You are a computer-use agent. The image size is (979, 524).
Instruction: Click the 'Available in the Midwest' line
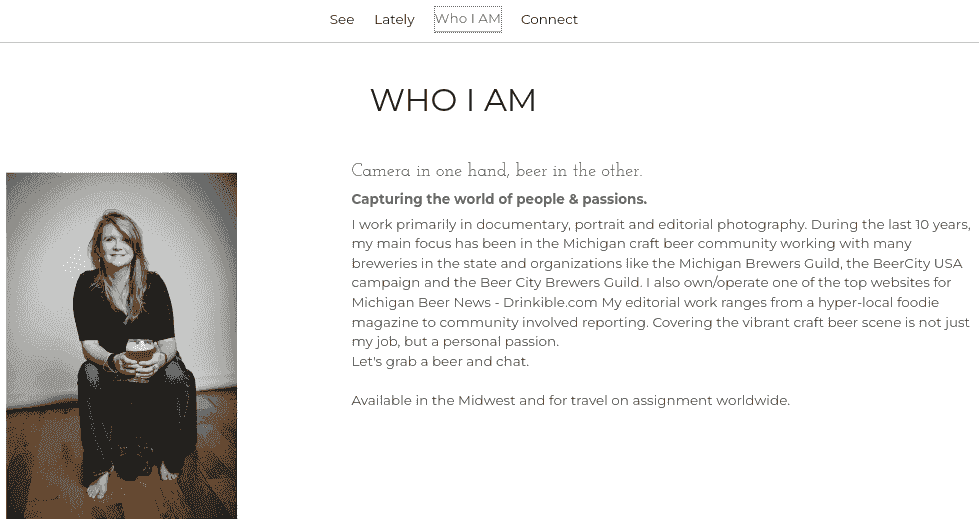pyautogui.click(x=571, y=400)
